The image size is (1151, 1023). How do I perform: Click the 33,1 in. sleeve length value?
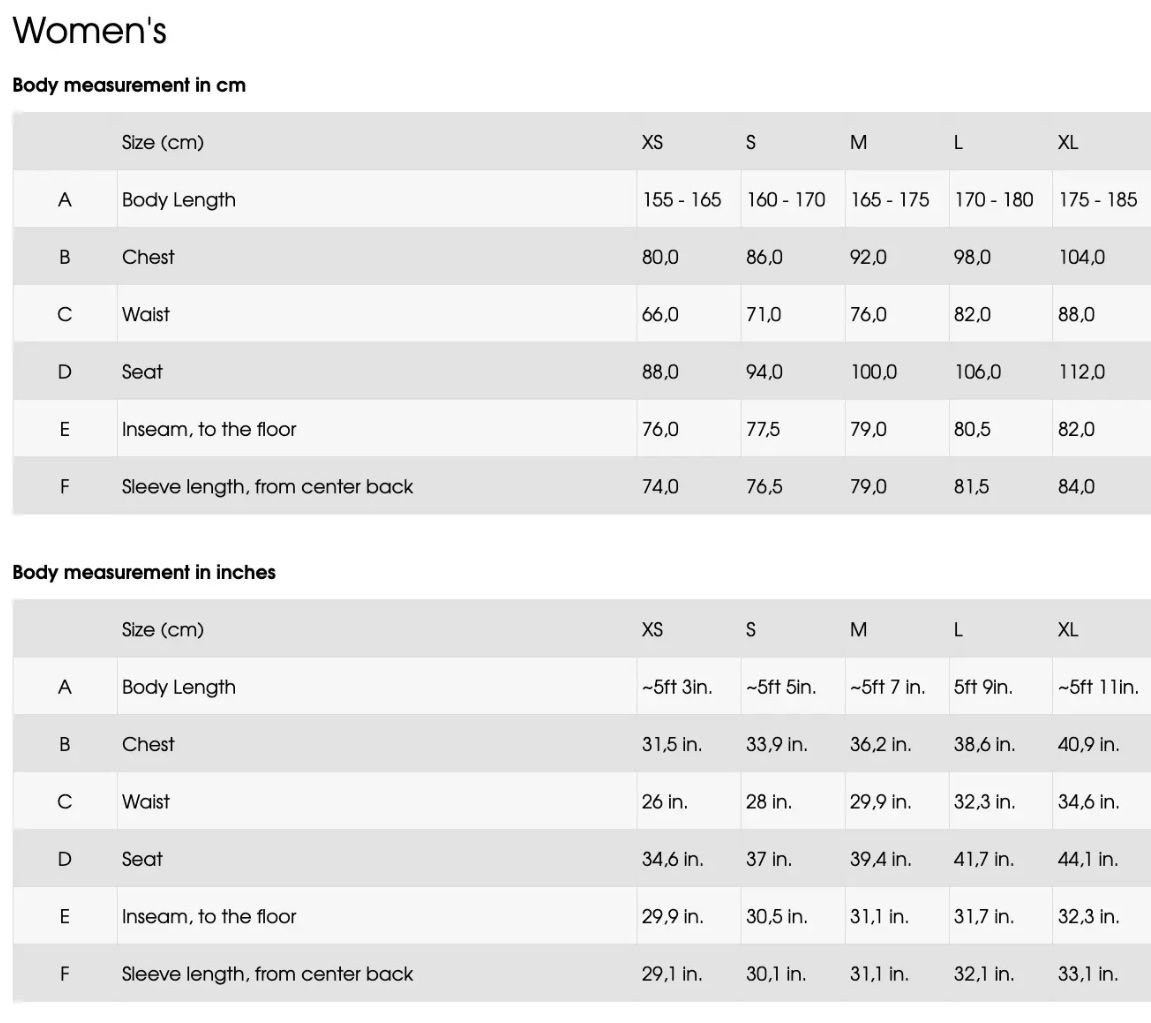1088,974
